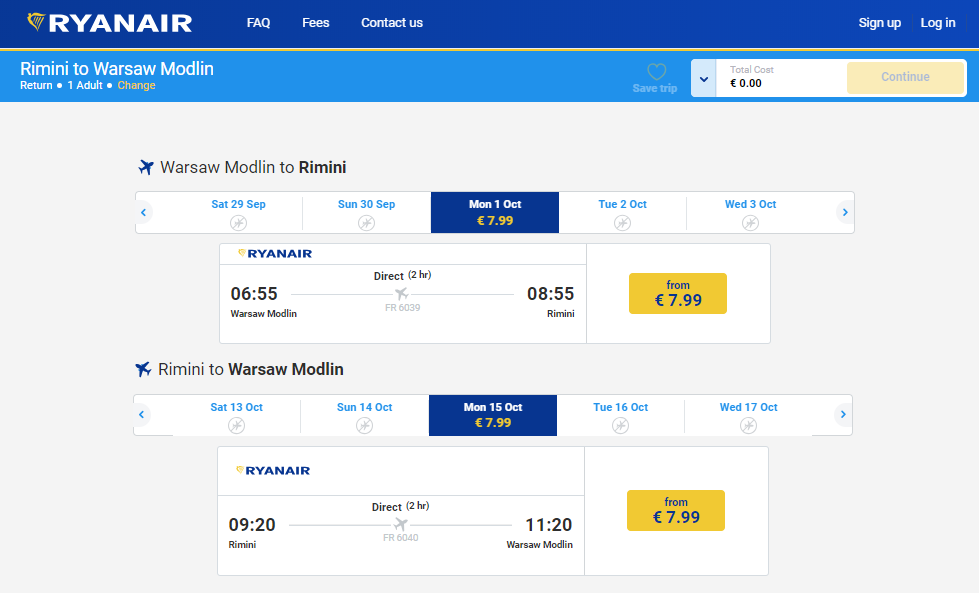Open the Fees menu item
This screenshot has width=979, height=593.
(315, 23)
